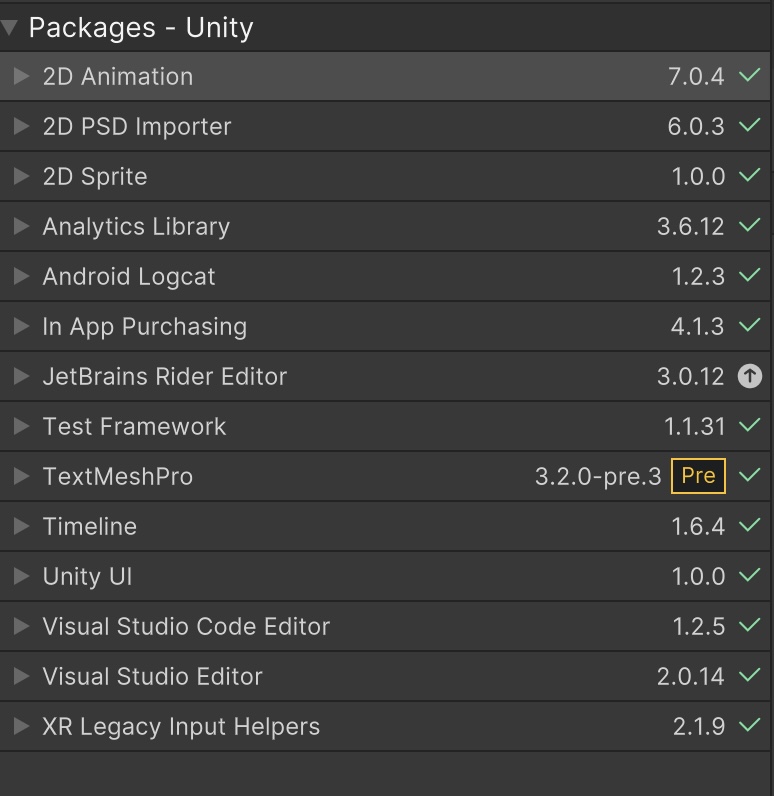The width and height of the screenshot is (774, 796).
Task: Click version 1.6.4 of Timeline
Action: click(x=698, y=526)
